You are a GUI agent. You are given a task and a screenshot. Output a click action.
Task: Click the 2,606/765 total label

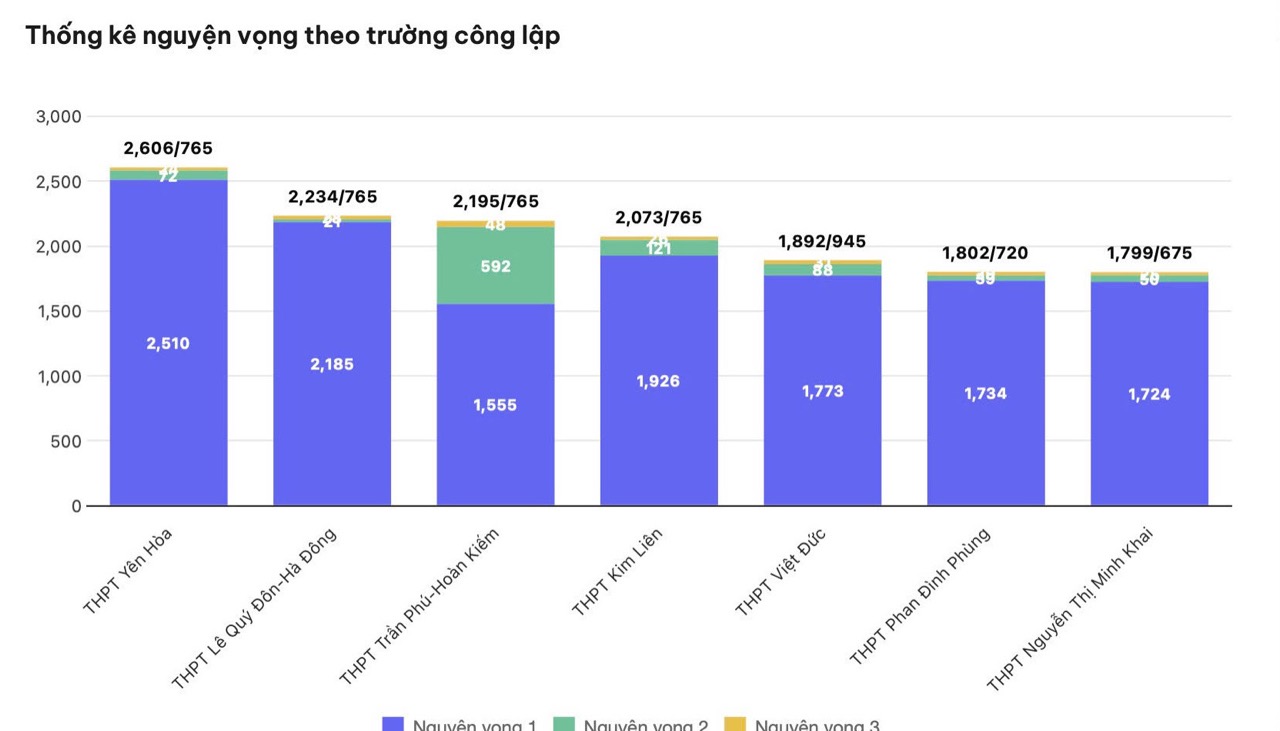168,149
